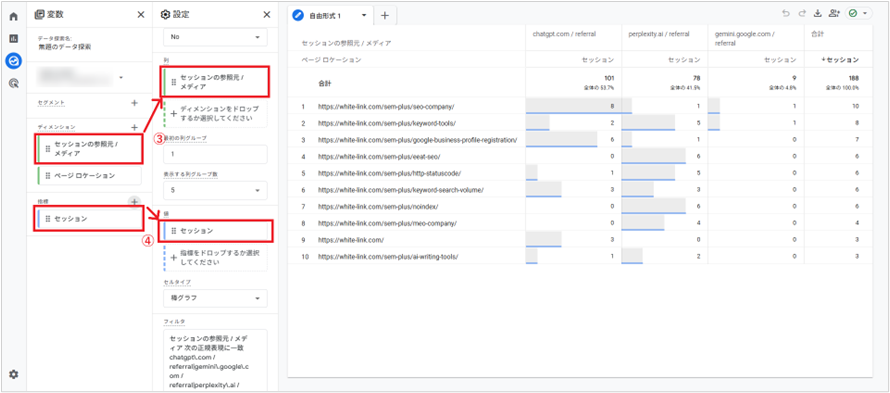The width and height of the screenshot is (890, 393).
Task: Undo the last change in exploration
Action: pyautogui.click(x=786, y=14)
